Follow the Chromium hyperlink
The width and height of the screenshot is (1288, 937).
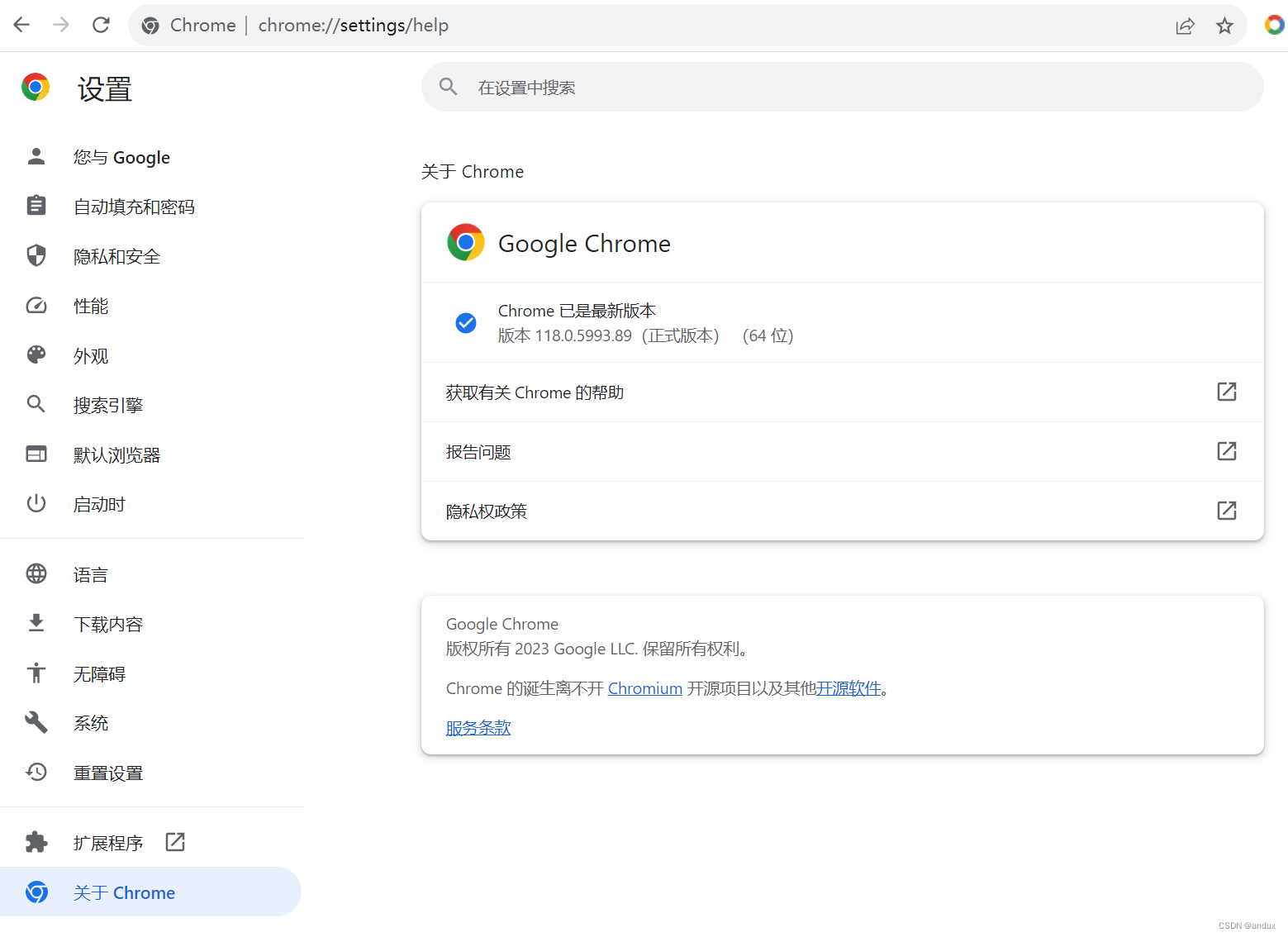pos(645,688)
